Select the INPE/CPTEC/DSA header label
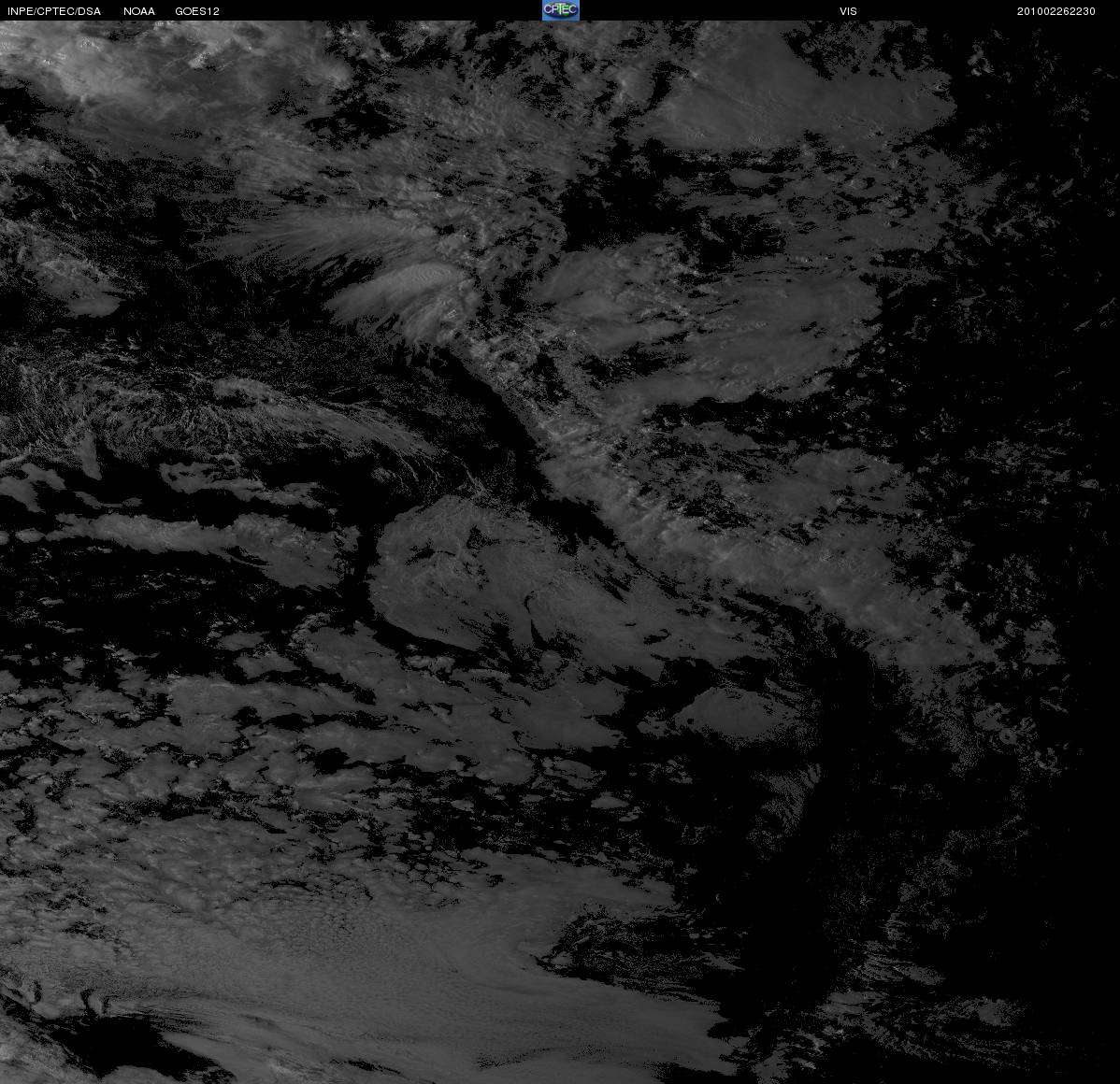Screen dimensions: 1120x1084 (54, 11)
